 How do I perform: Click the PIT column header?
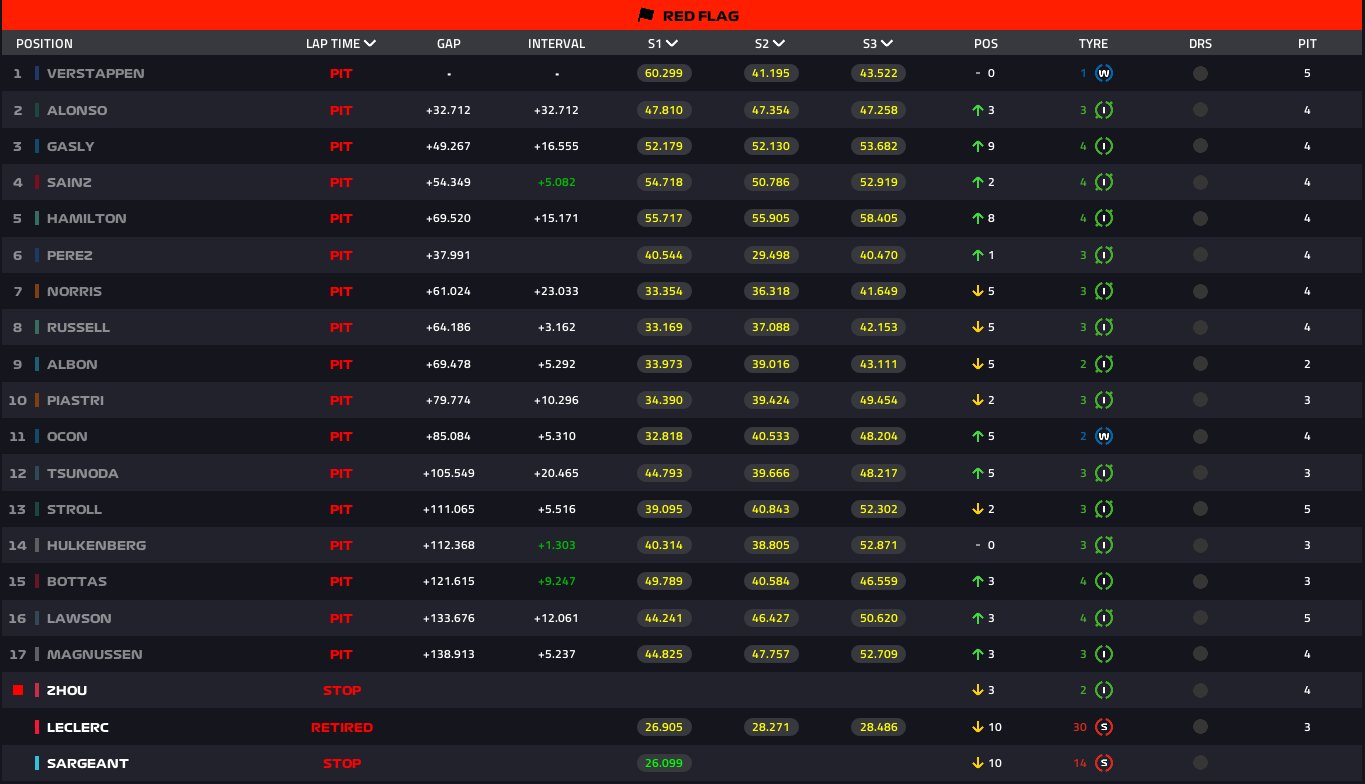point(1307,44)
